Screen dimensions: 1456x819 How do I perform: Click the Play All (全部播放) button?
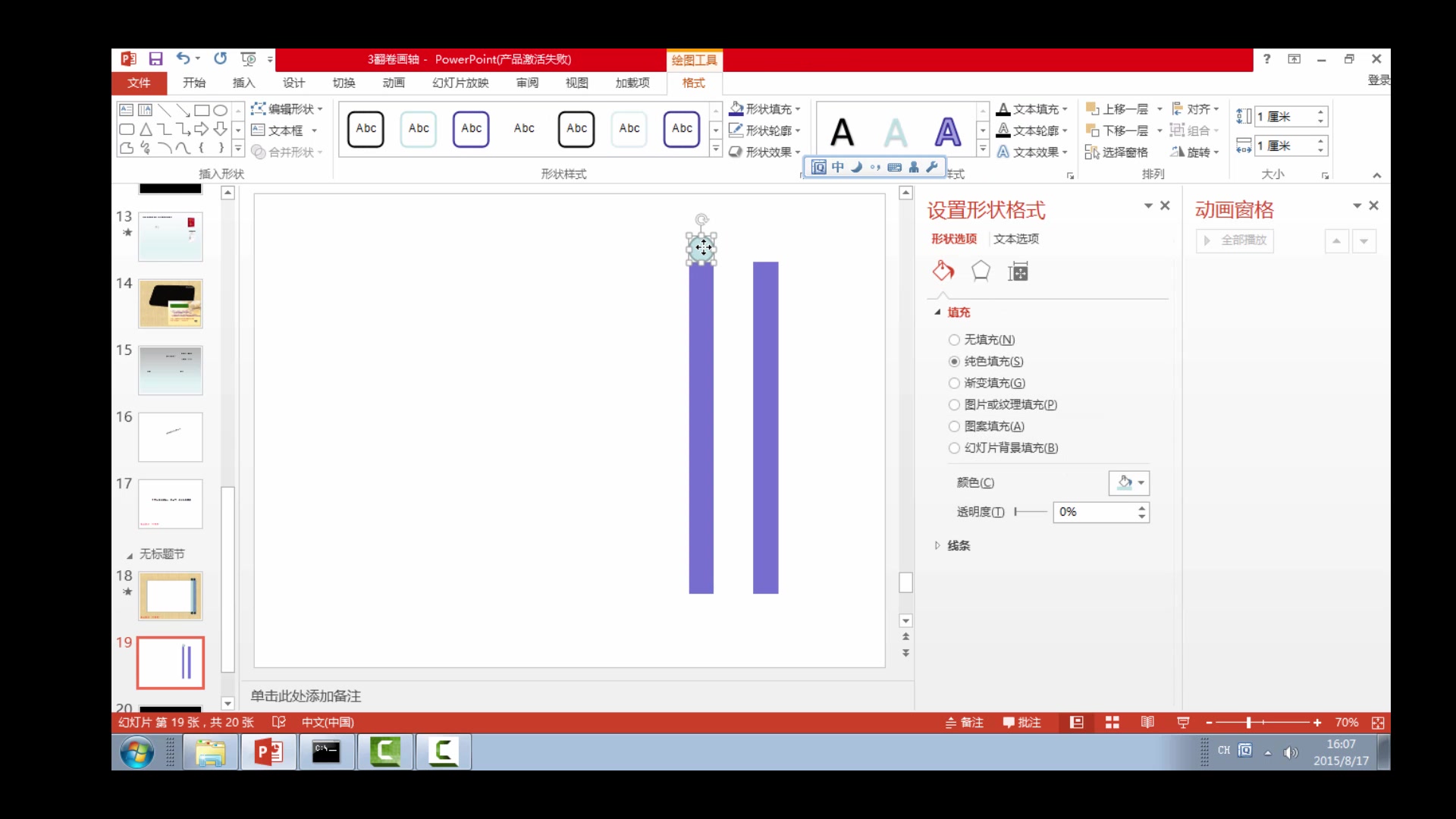[1235, 240]
